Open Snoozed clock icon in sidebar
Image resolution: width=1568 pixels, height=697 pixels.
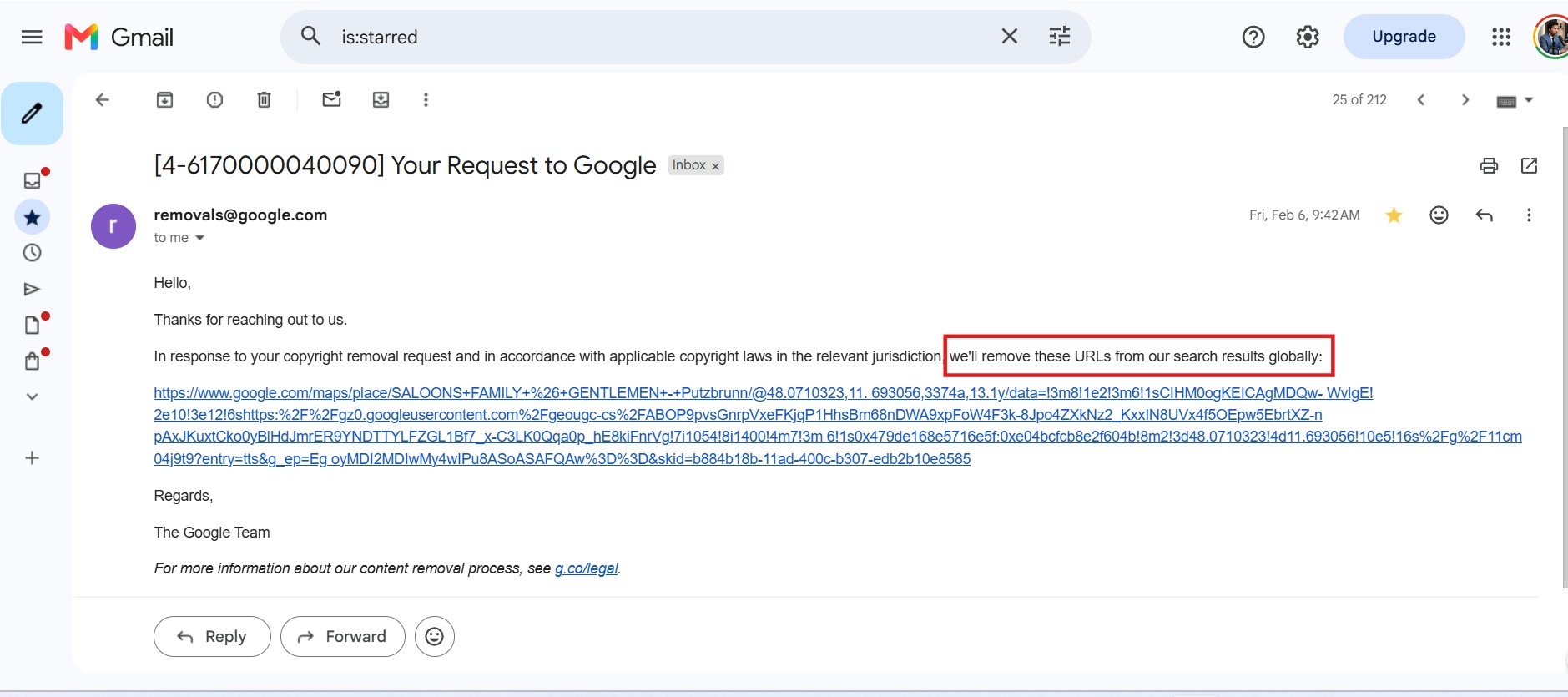pyautogui.click(x=32, y=253)
